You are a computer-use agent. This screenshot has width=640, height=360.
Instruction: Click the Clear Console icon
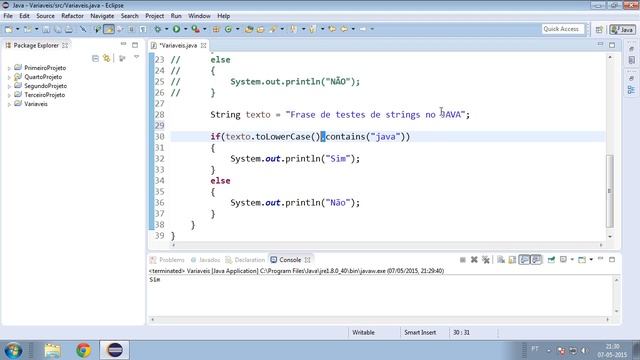pos(501,260)
